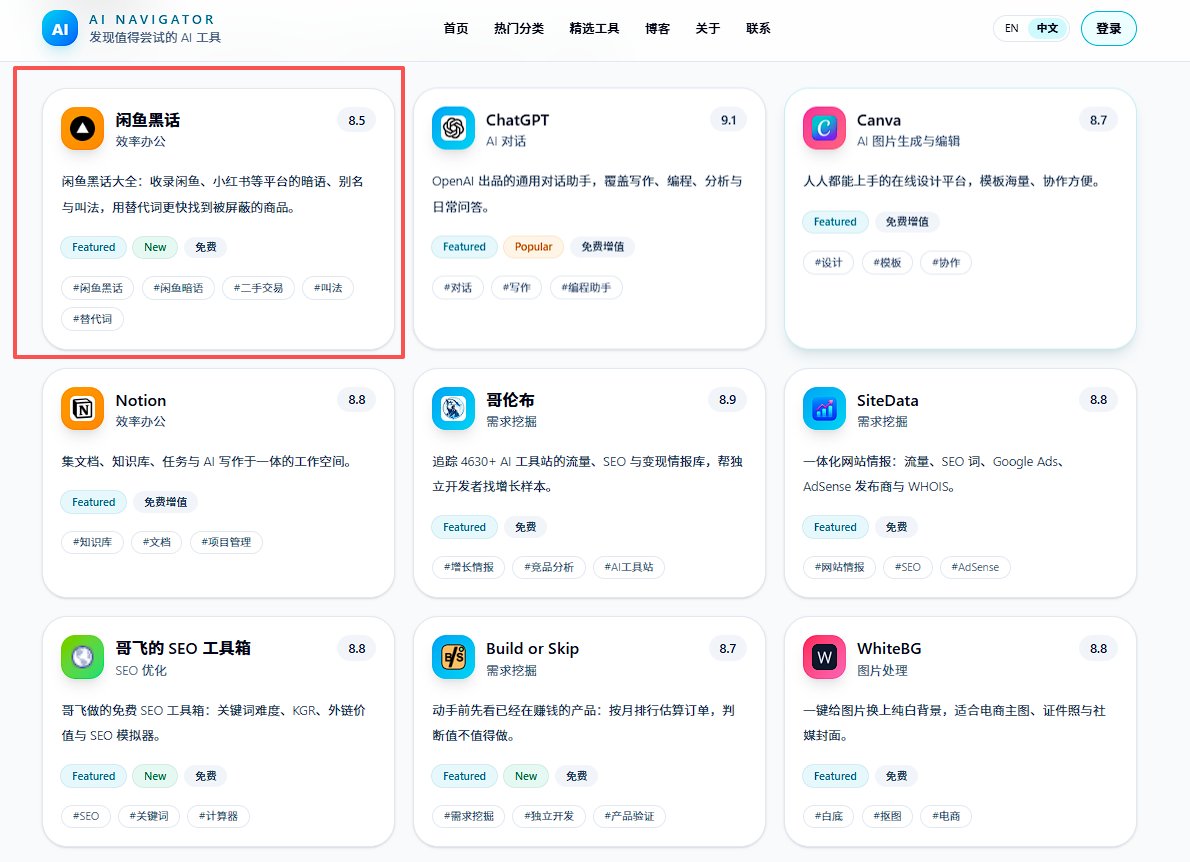Open the 哥伦布 title link
Viewport: 1190px width, 862px height.
pos(510,400)
